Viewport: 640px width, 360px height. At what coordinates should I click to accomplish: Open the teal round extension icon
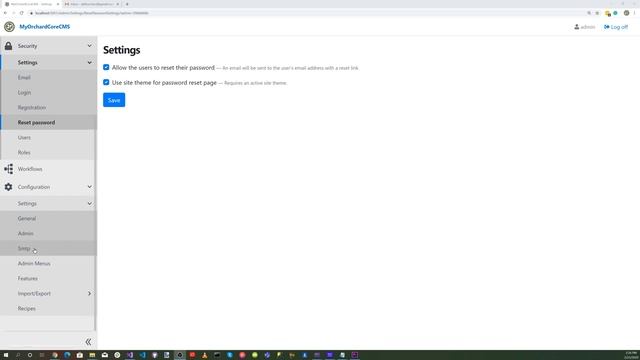(x=616, y=13)
